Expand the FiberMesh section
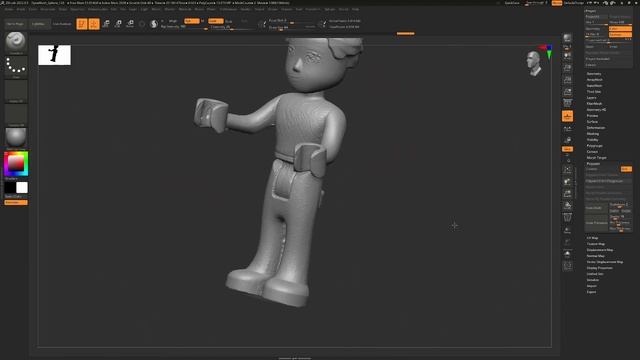 click(594, 104)
